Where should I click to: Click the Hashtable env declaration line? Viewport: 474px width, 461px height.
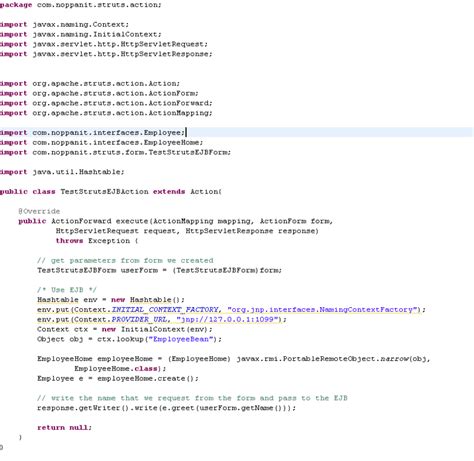(111, 300)
